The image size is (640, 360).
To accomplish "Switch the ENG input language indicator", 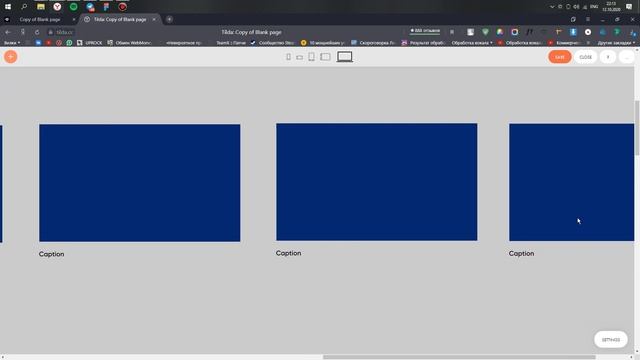I will pyautogui.click(x=594, y=7).
